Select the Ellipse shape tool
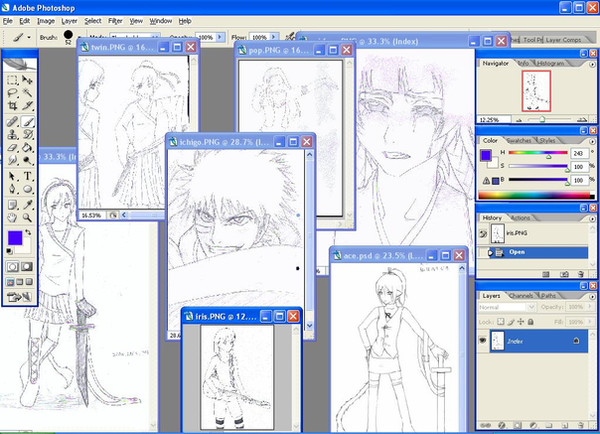 [27, 189]
